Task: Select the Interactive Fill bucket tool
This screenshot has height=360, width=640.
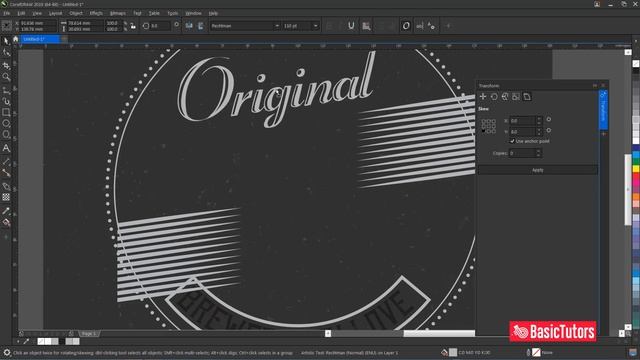Action: coord(6,222)
